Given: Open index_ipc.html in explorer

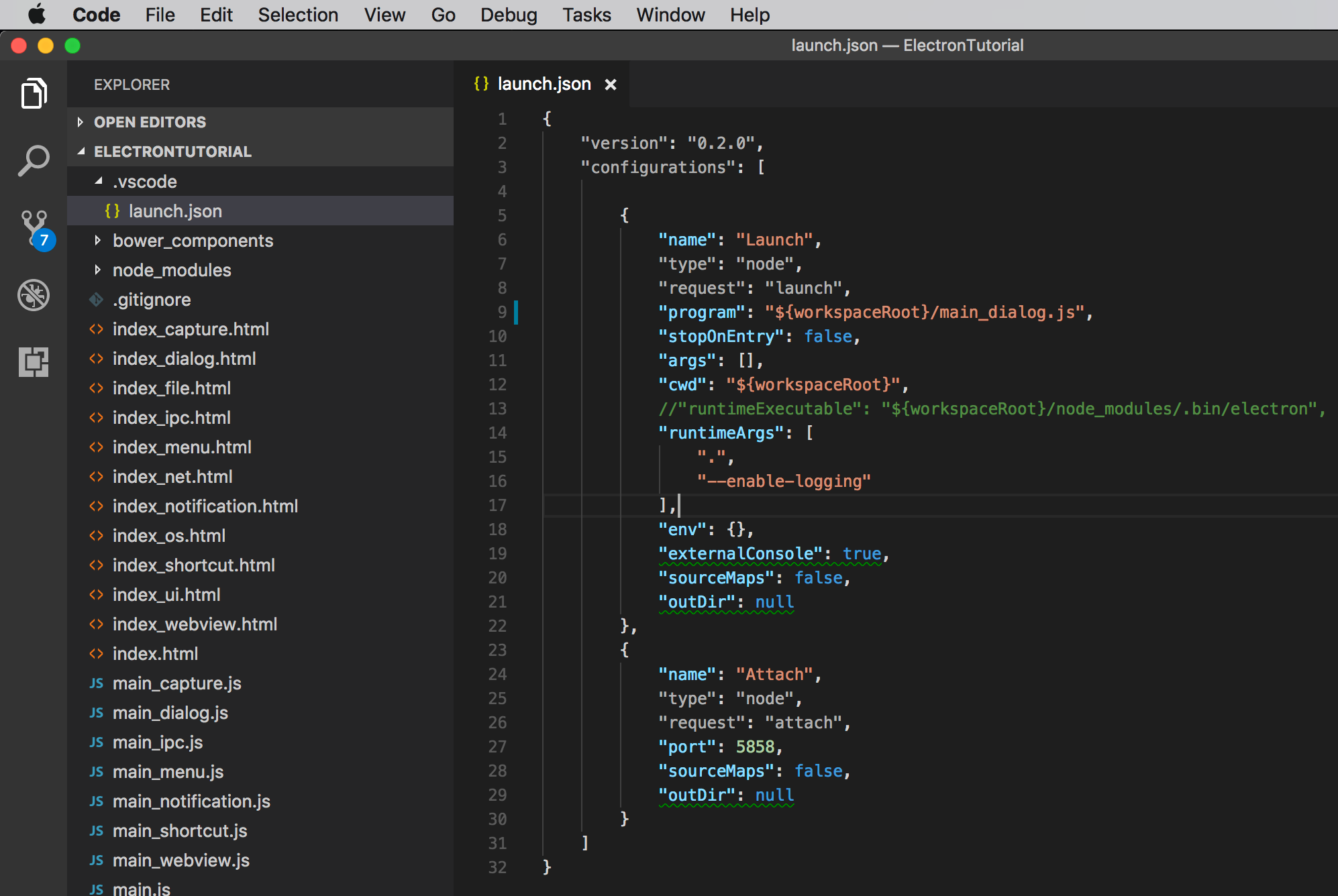Looking at the screenshot, I should click(260, 418).
